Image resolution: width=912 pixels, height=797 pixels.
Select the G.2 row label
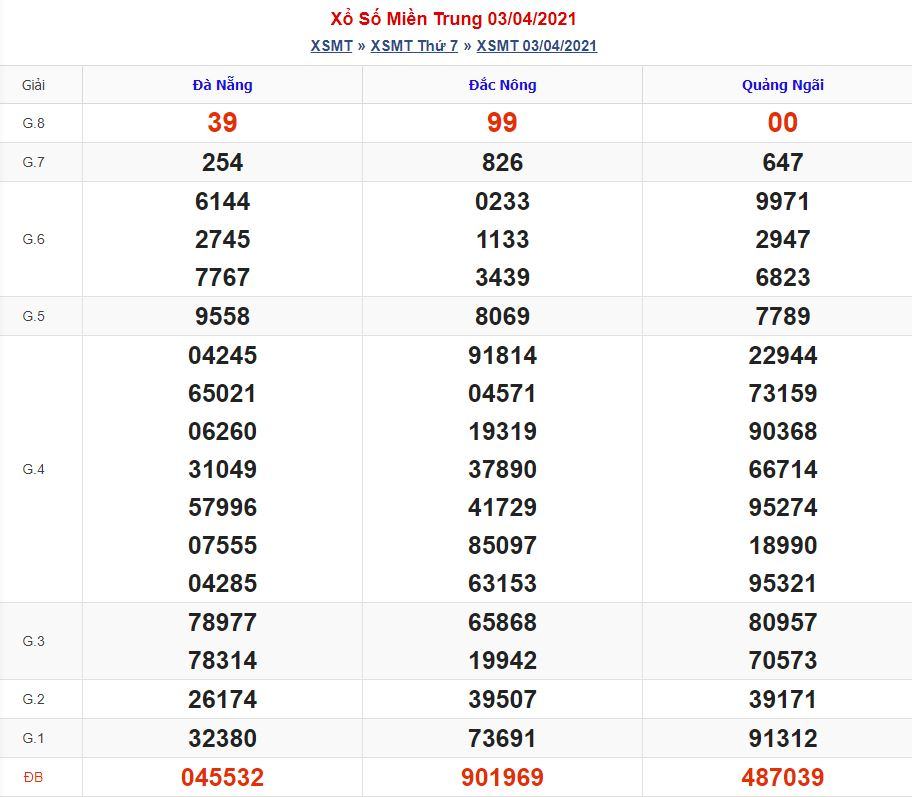[x=33, y=699]
